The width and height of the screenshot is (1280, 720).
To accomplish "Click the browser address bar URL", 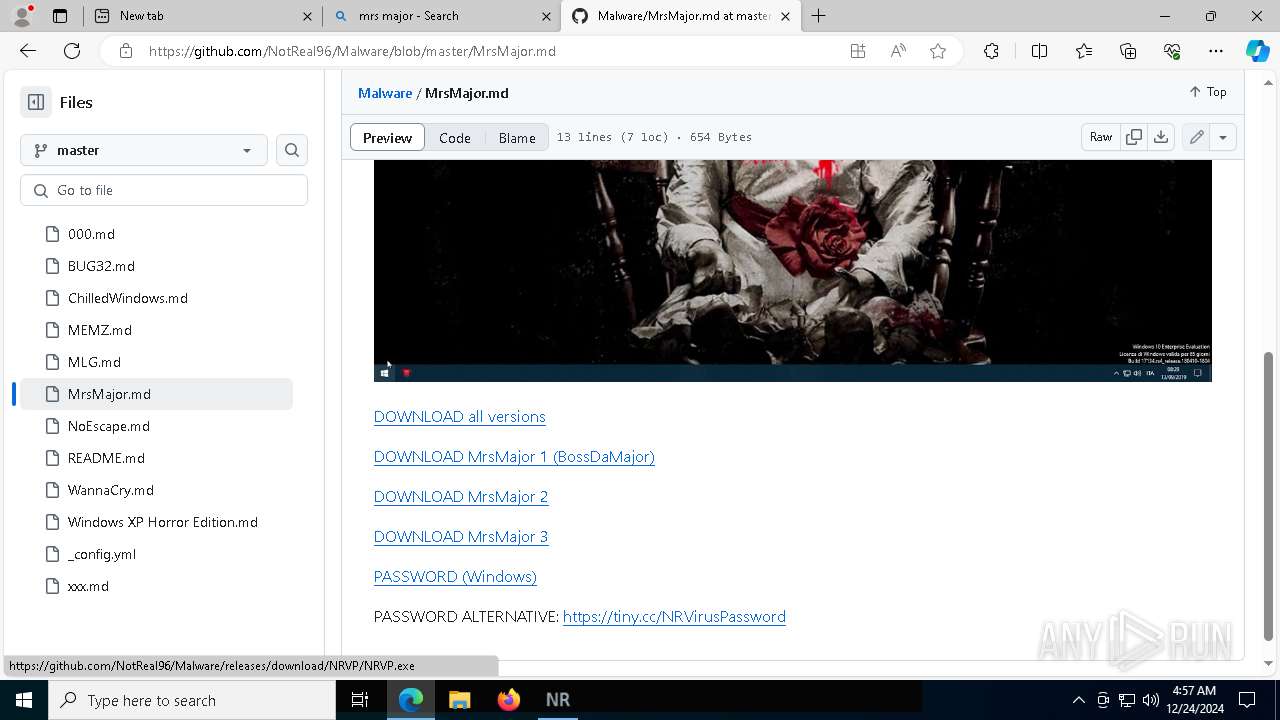I will click(x=352, y=51).
